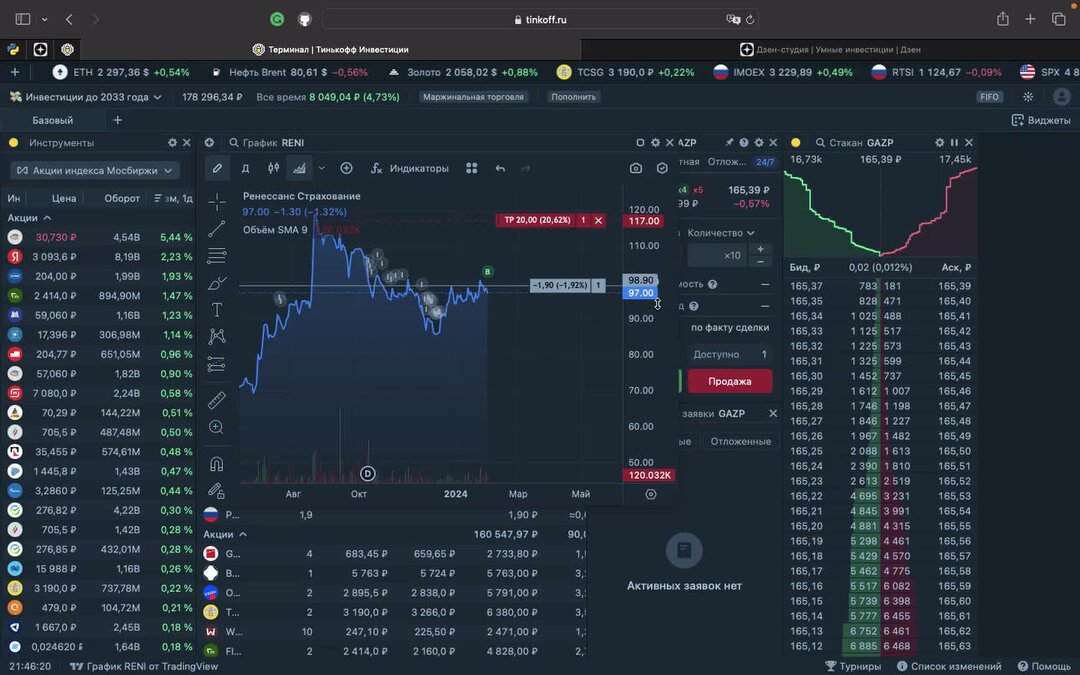The image size is (1080, 675).
Task: Select the pencil drawing mode in chart toolbar
Action: [217, 168]
